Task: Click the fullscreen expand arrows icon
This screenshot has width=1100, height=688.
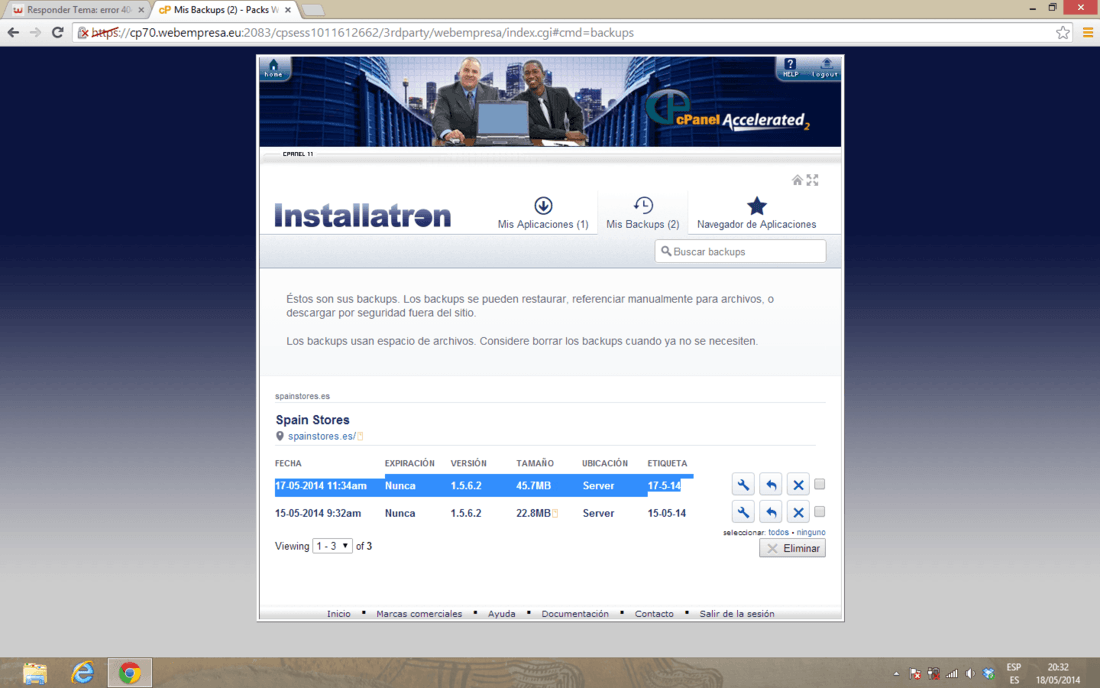Action: point(812,180)
